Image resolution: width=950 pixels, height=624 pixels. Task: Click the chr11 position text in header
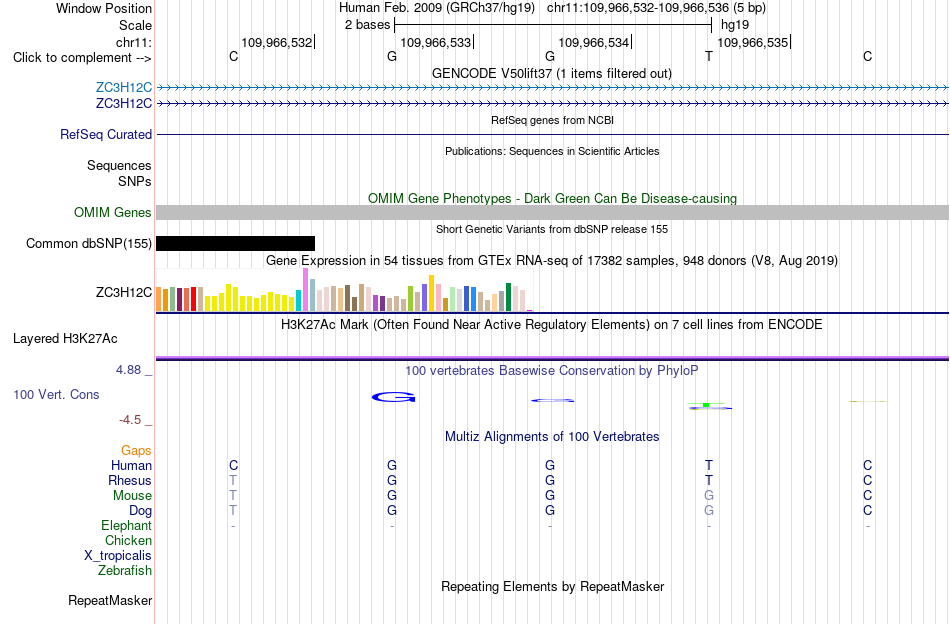click(656, 8)
